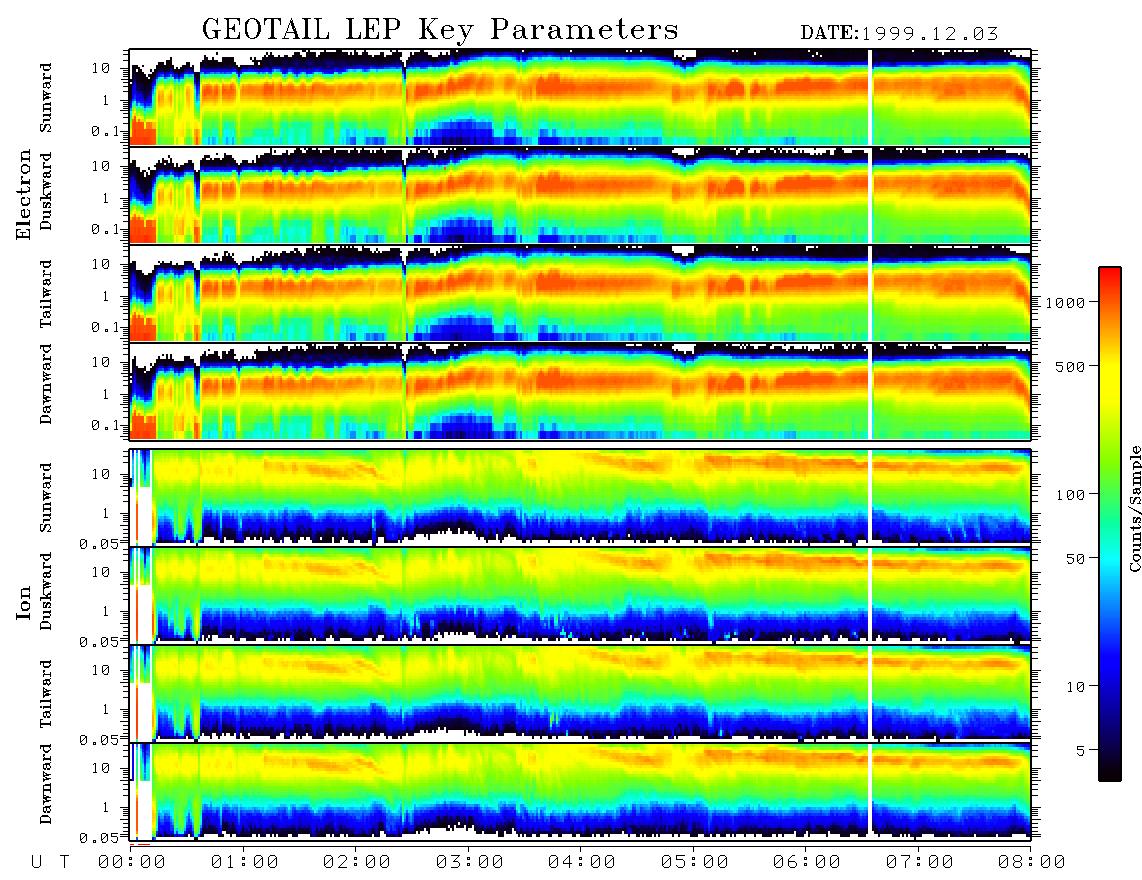1142x880 pixels.
Task: Select the Electron Sunward spectrogram panel
Action: (580, 97)
